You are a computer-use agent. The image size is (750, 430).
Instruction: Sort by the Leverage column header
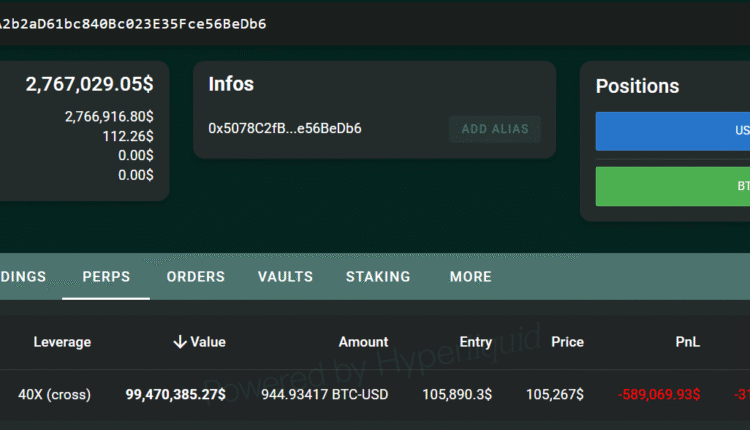[62, 342]
